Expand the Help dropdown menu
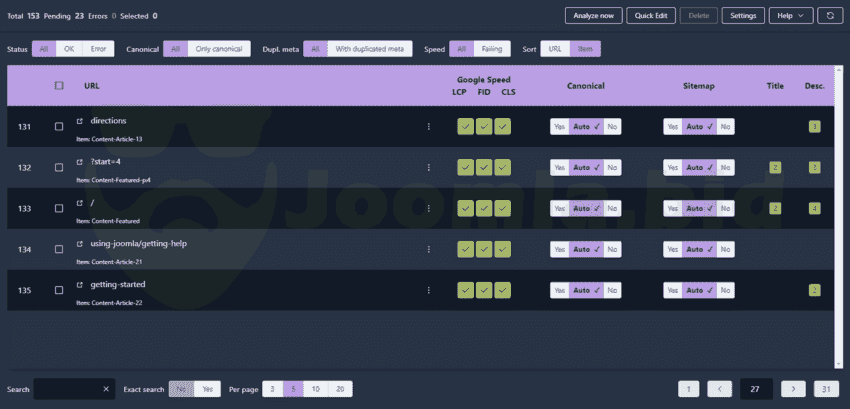Screen dimensions: 850x409 point(790,16)
